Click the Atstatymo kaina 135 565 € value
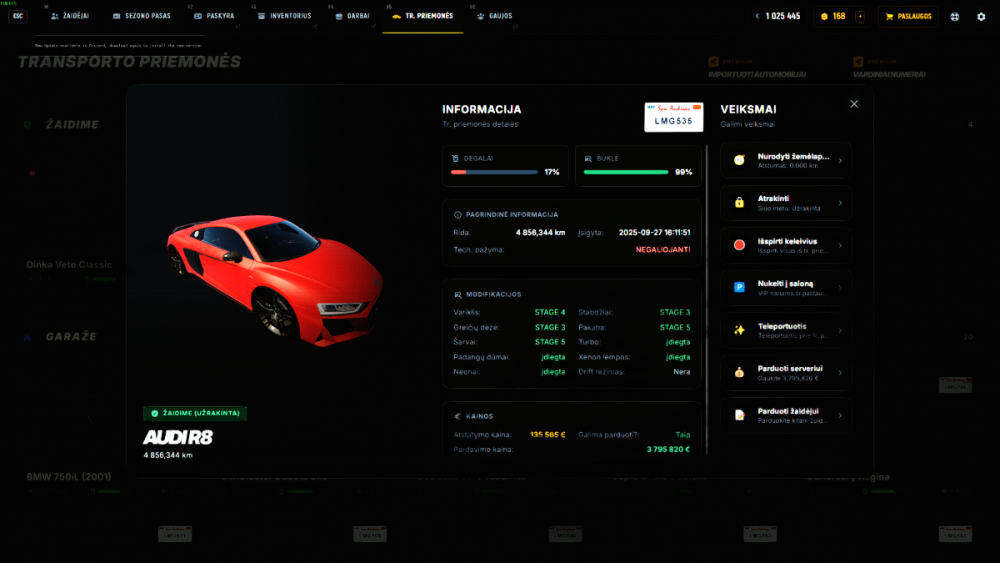Screen dimensions: 1000x563 click(x=548, y=435)
